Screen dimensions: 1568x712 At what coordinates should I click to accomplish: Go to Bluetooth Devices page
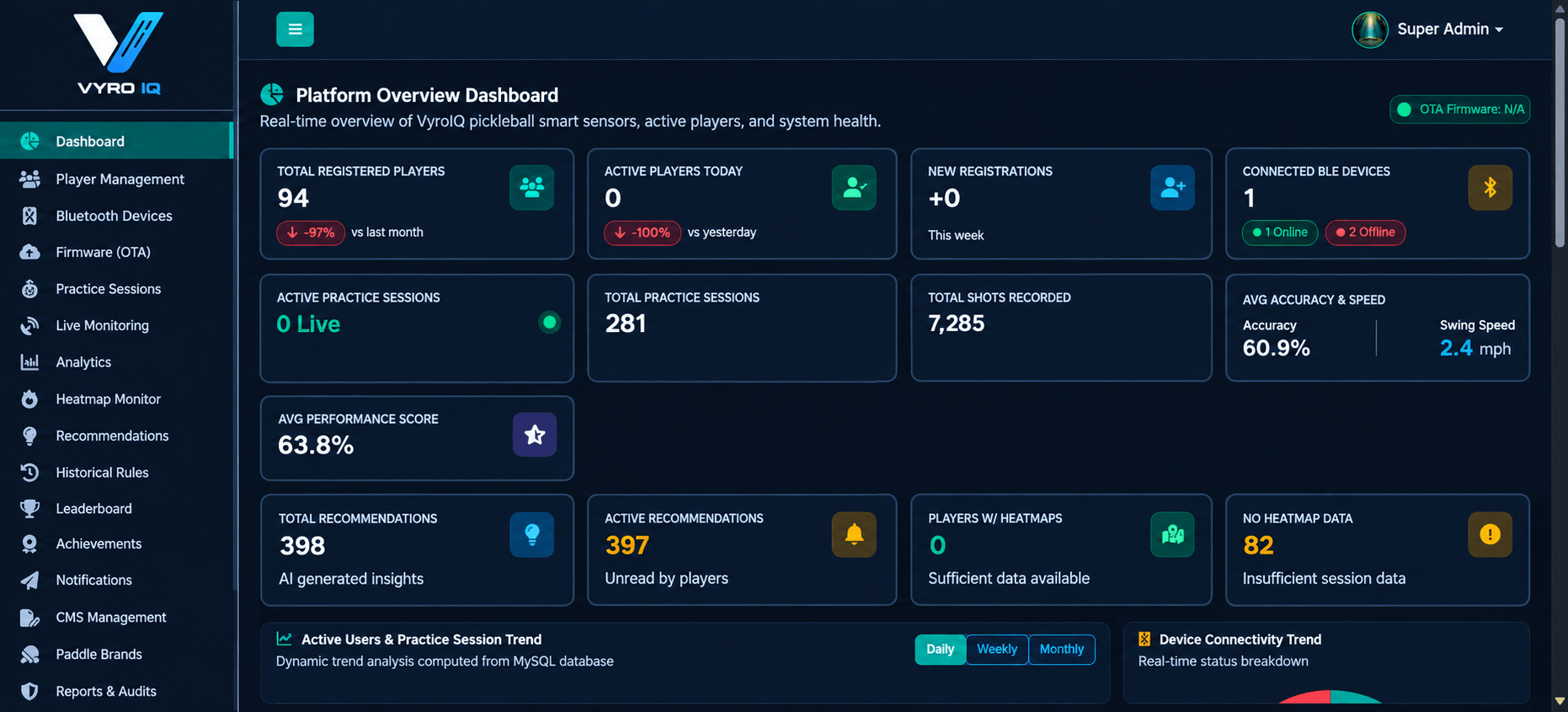tap(116, 216)
